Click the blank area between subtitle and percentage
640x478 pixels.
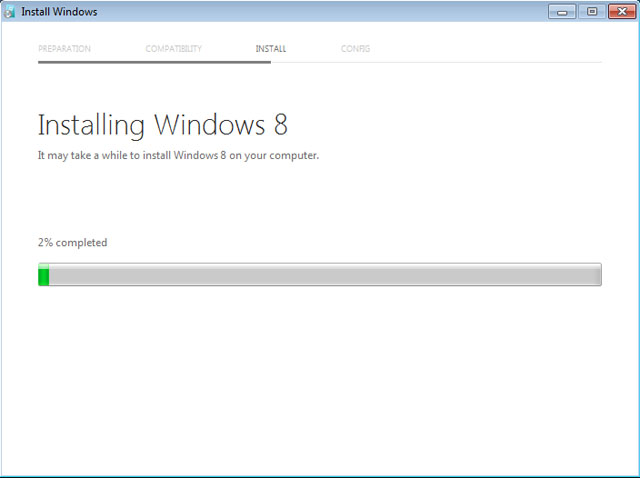[320, 200]
